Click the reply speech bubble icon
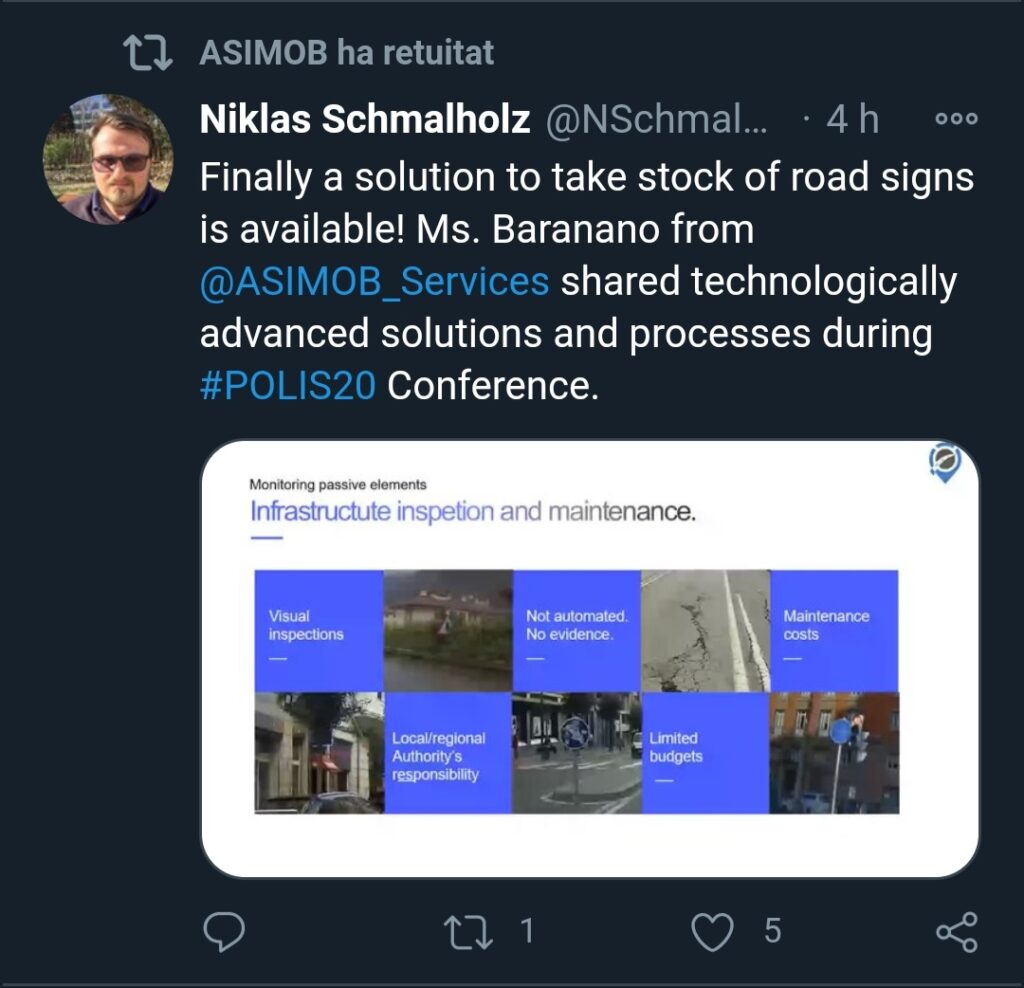 (224, 932)
